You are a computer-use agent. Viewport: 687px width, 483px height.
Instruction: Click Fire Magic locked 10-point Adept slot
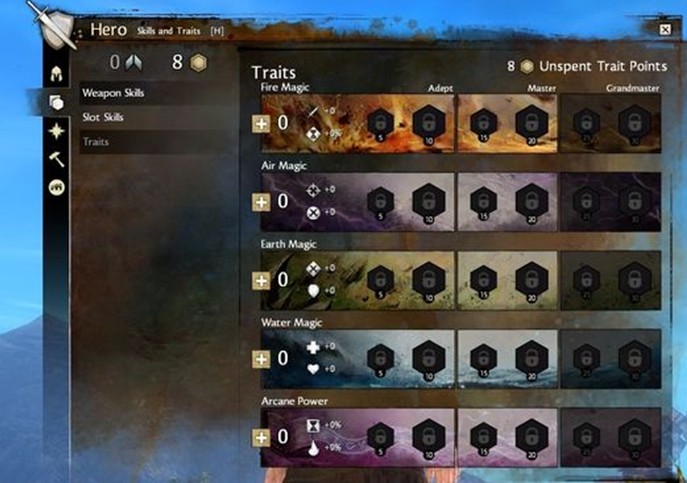click(429, 125)
